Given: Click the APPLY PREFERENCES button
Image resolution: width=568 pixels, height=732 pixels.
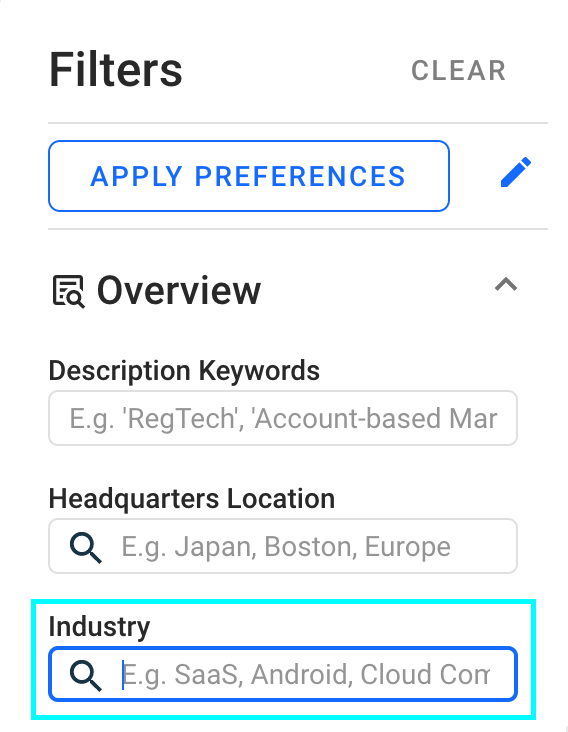Looking at the screenshot, I should coord(249,176).
